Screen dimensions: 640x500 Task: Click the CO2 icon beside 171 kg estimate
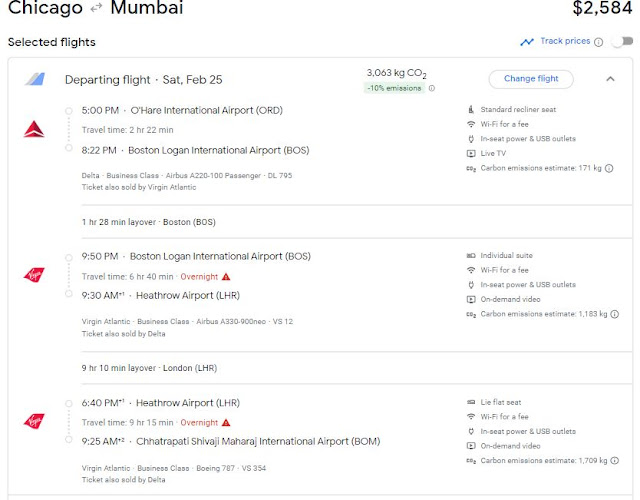coord(471,169)
